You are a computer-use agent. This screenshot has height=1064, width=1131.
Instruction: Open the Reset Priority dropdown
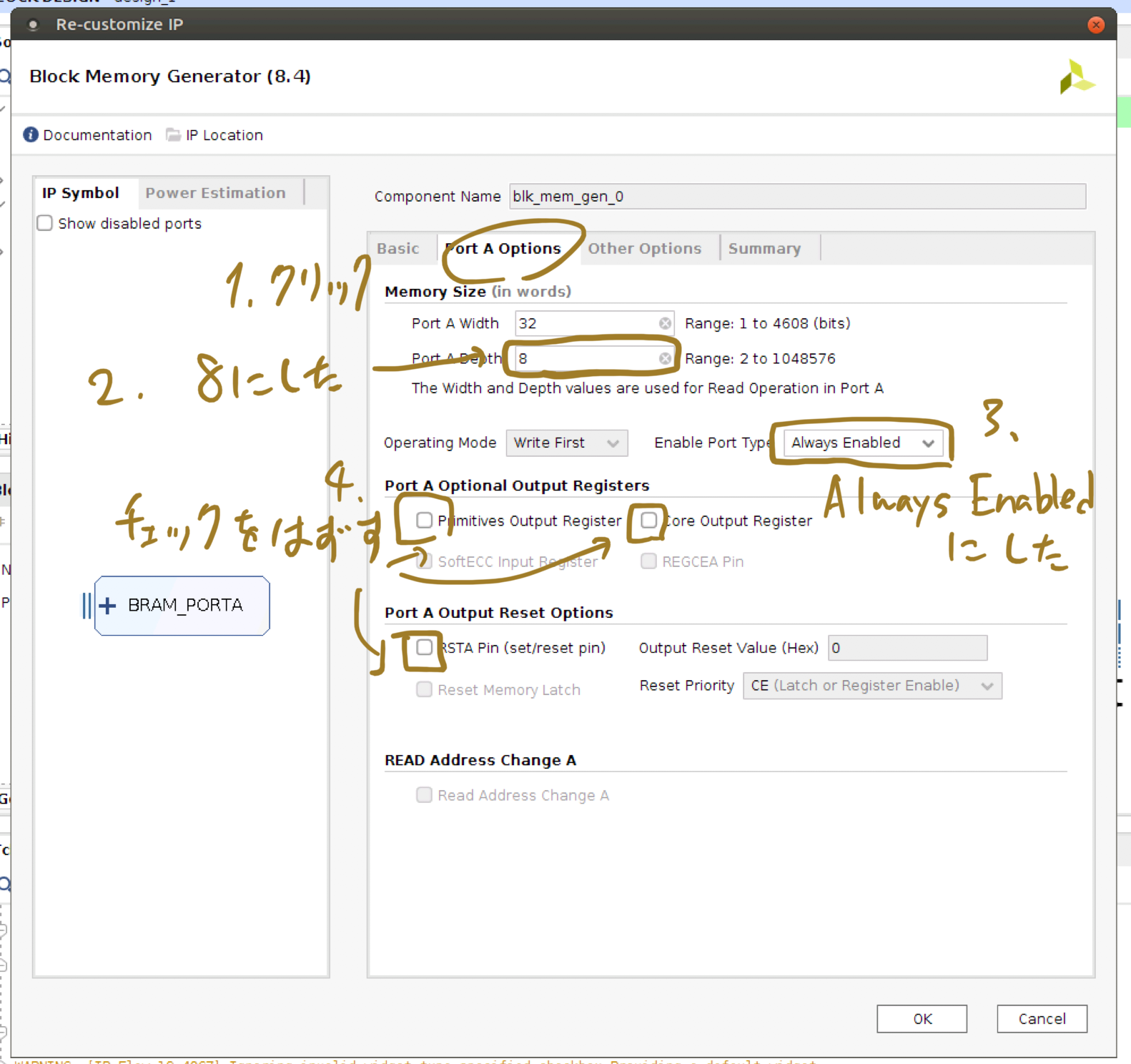click(x=872, y=686)
